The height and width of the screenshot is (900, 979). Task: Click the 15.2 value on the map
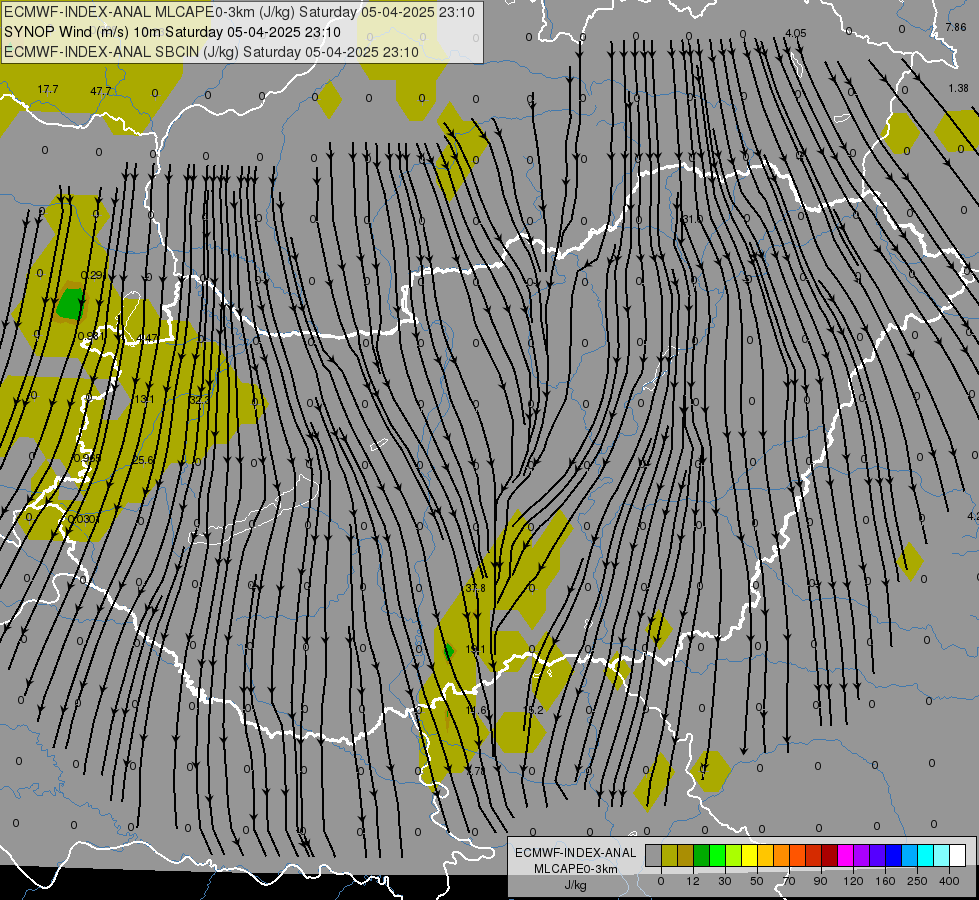click(533, 710)
